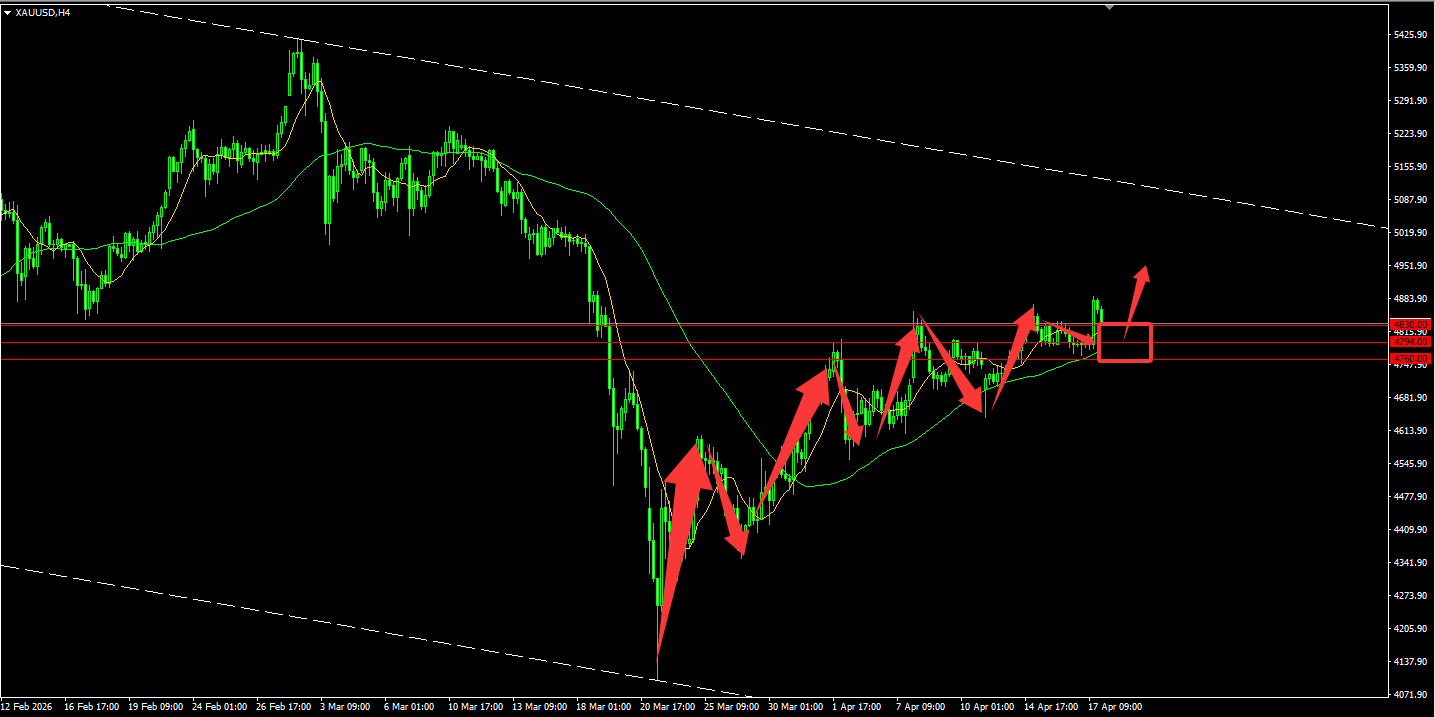Open the dropdown arrow beside XAUUSD,H4
The image size is (1435, 717).
click(8, 13)
